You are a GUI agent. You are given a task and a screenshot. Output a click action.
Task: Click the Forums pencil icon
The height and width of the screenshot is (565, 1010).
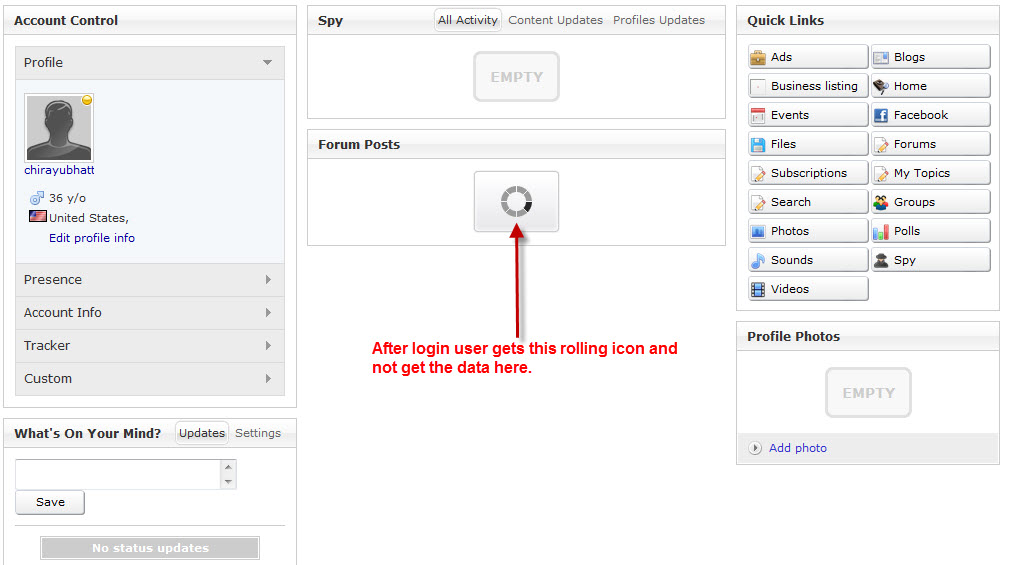(x=881, y=144)
